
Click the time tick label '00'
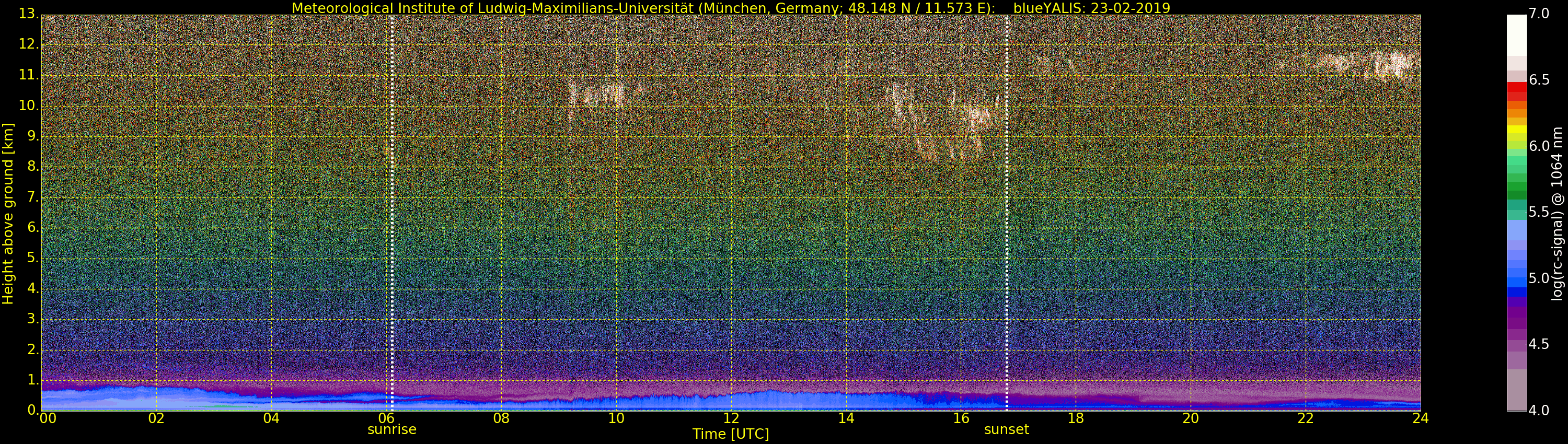(48, 418)
